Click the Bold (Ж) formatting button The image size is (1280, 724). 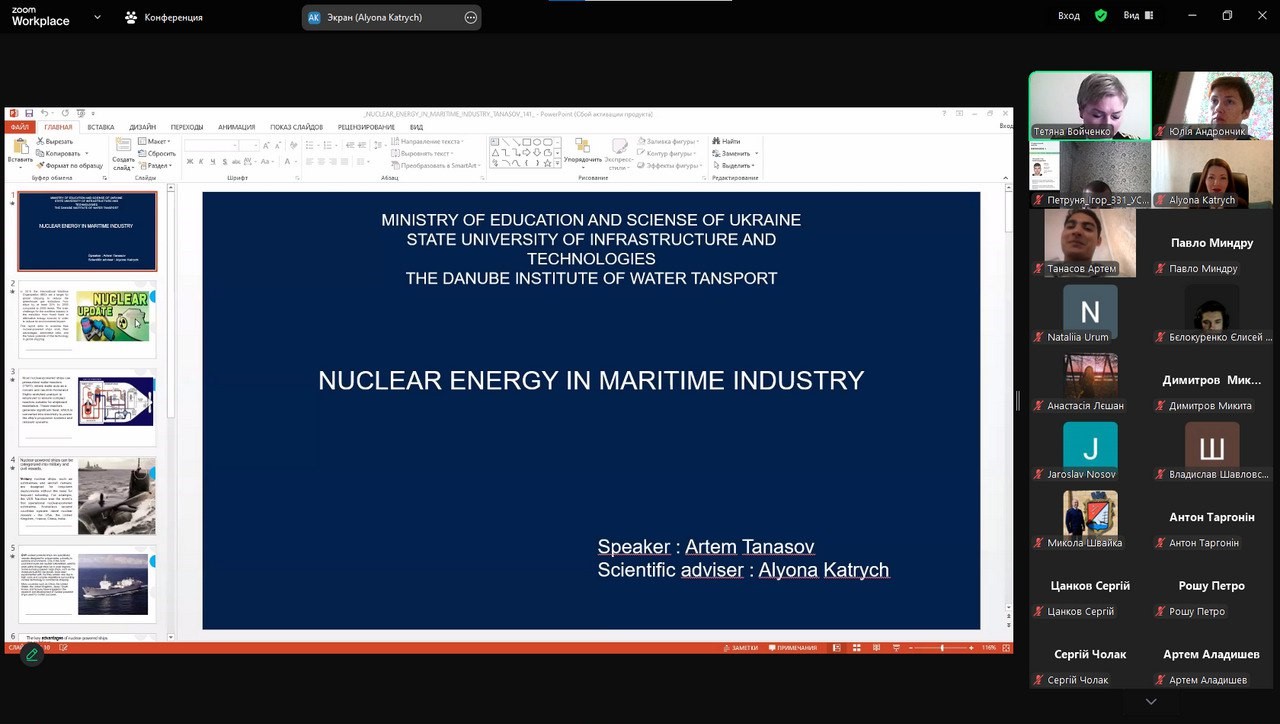[190, 161]
